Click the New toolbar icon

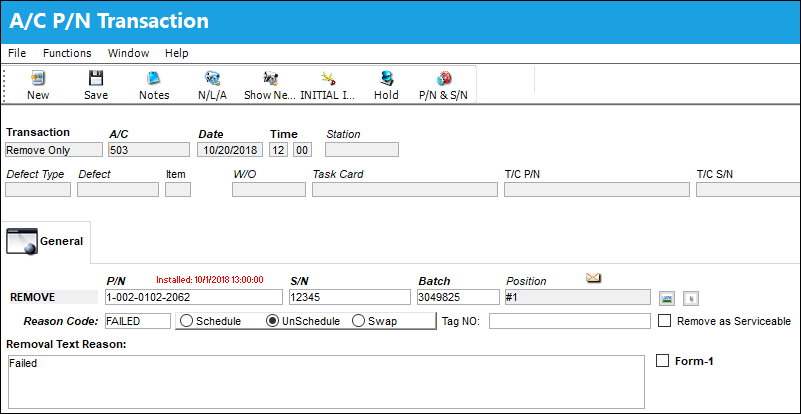pos(38,78)
